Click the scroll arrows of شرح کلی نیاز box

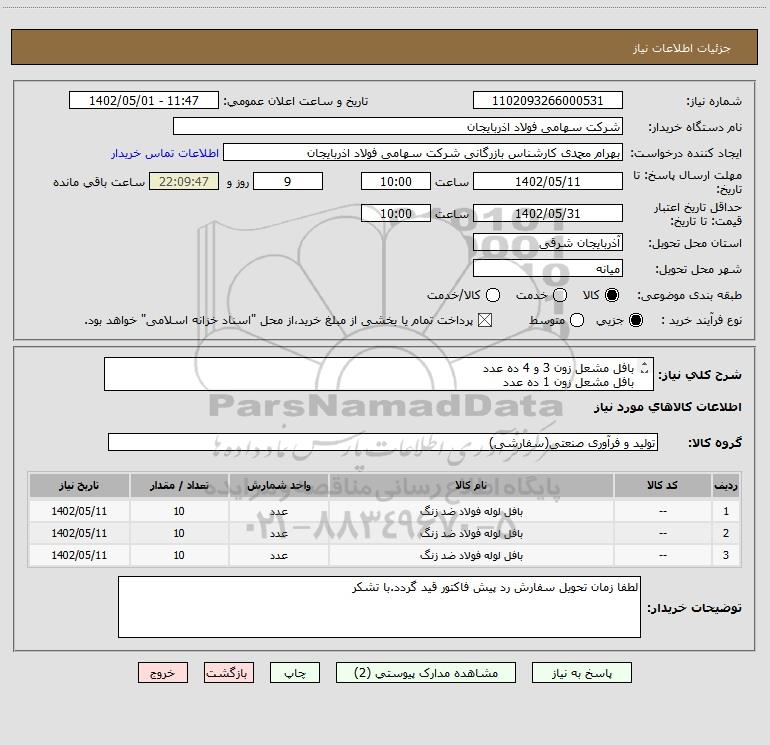click(x=645, y=367)
